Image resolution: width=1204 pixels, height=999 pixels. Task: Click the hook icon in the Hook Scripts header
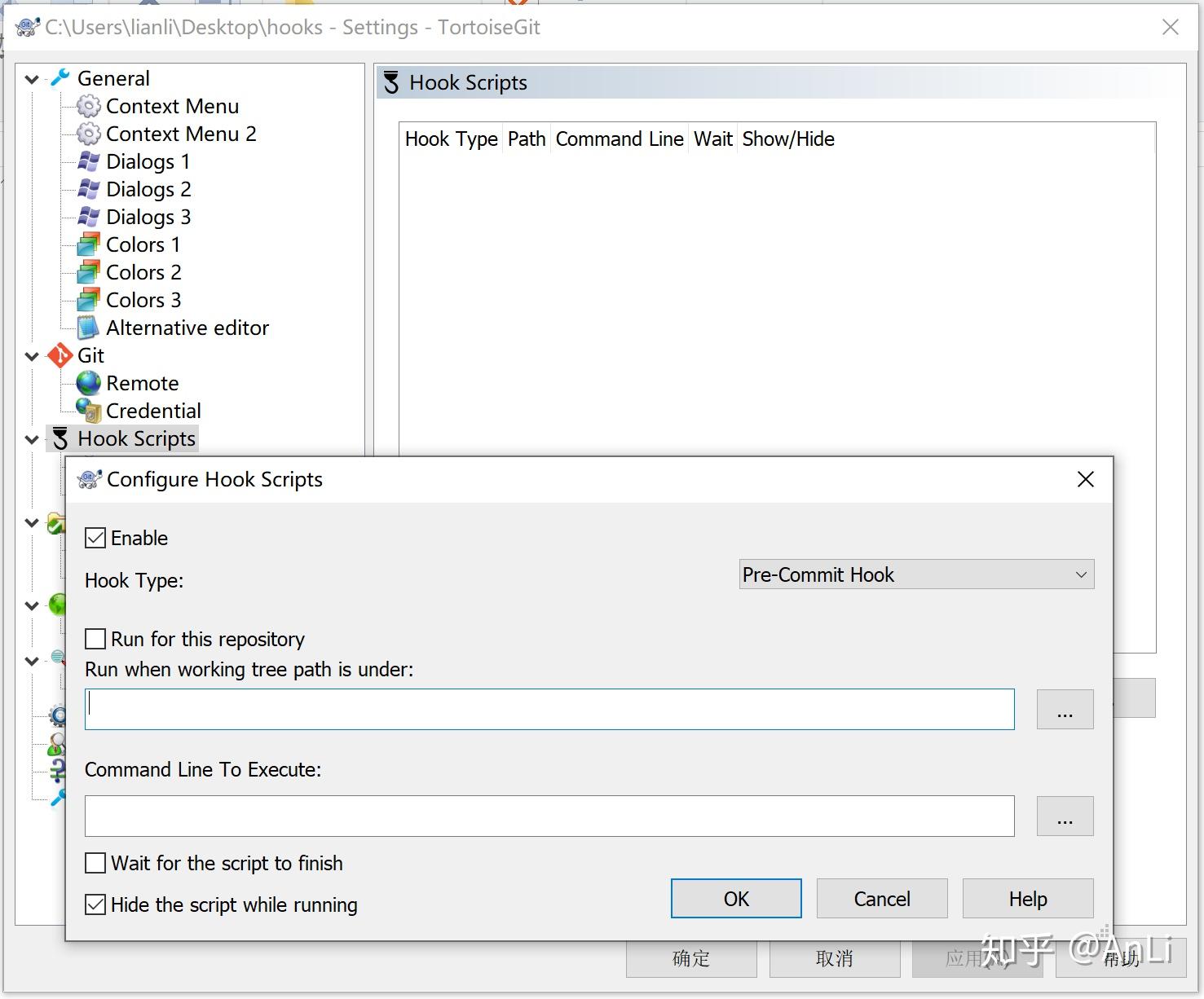pyautogui.click(x=391, y=82)
